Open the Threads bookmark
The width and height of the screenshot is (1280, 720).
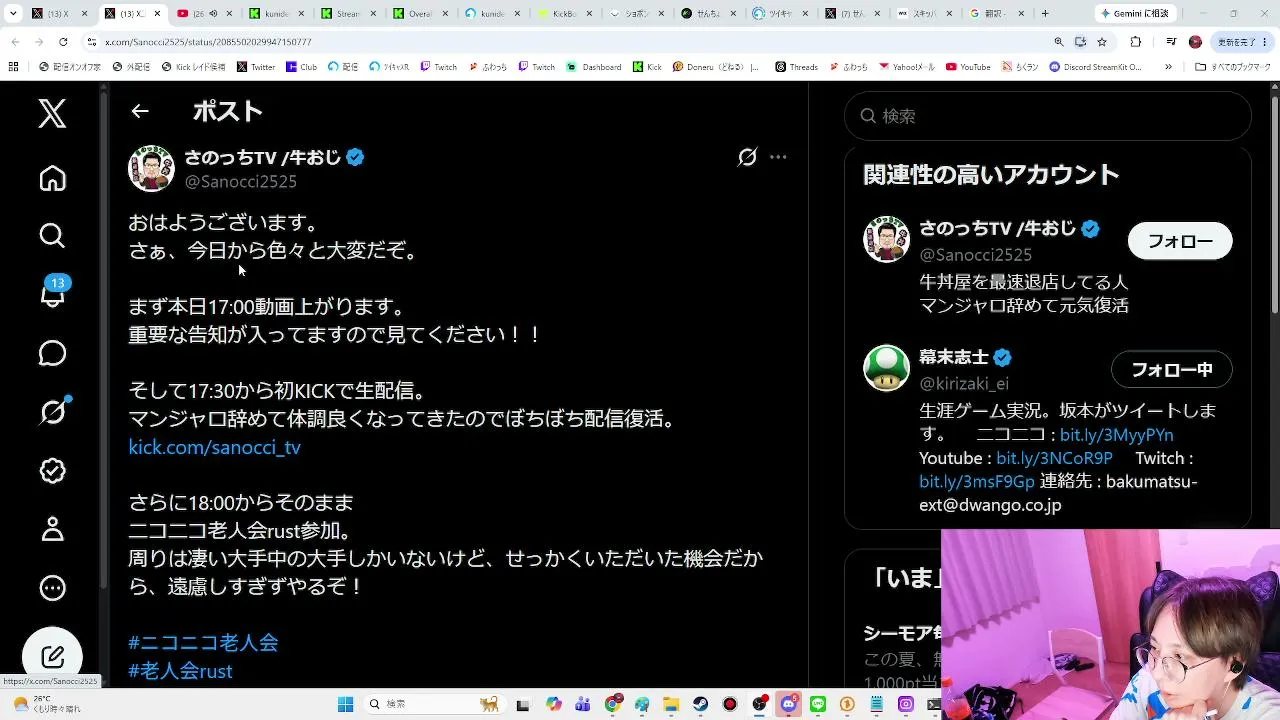(796, 67)
